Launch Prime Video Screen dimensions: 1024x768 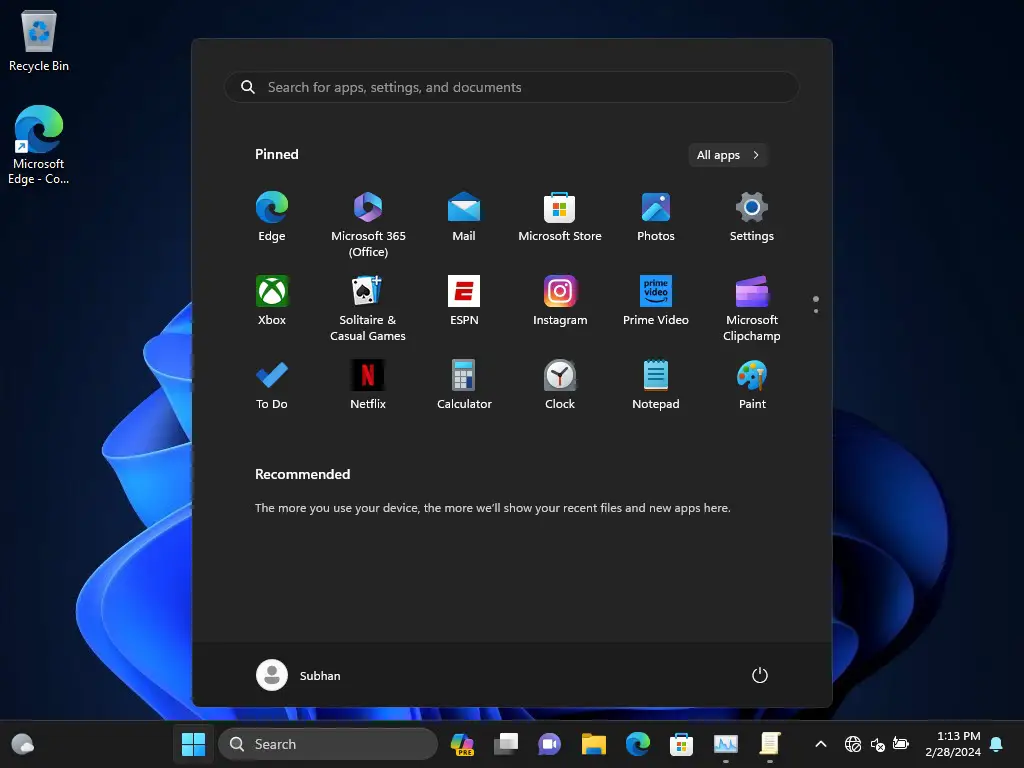click(x=656, y=301)
